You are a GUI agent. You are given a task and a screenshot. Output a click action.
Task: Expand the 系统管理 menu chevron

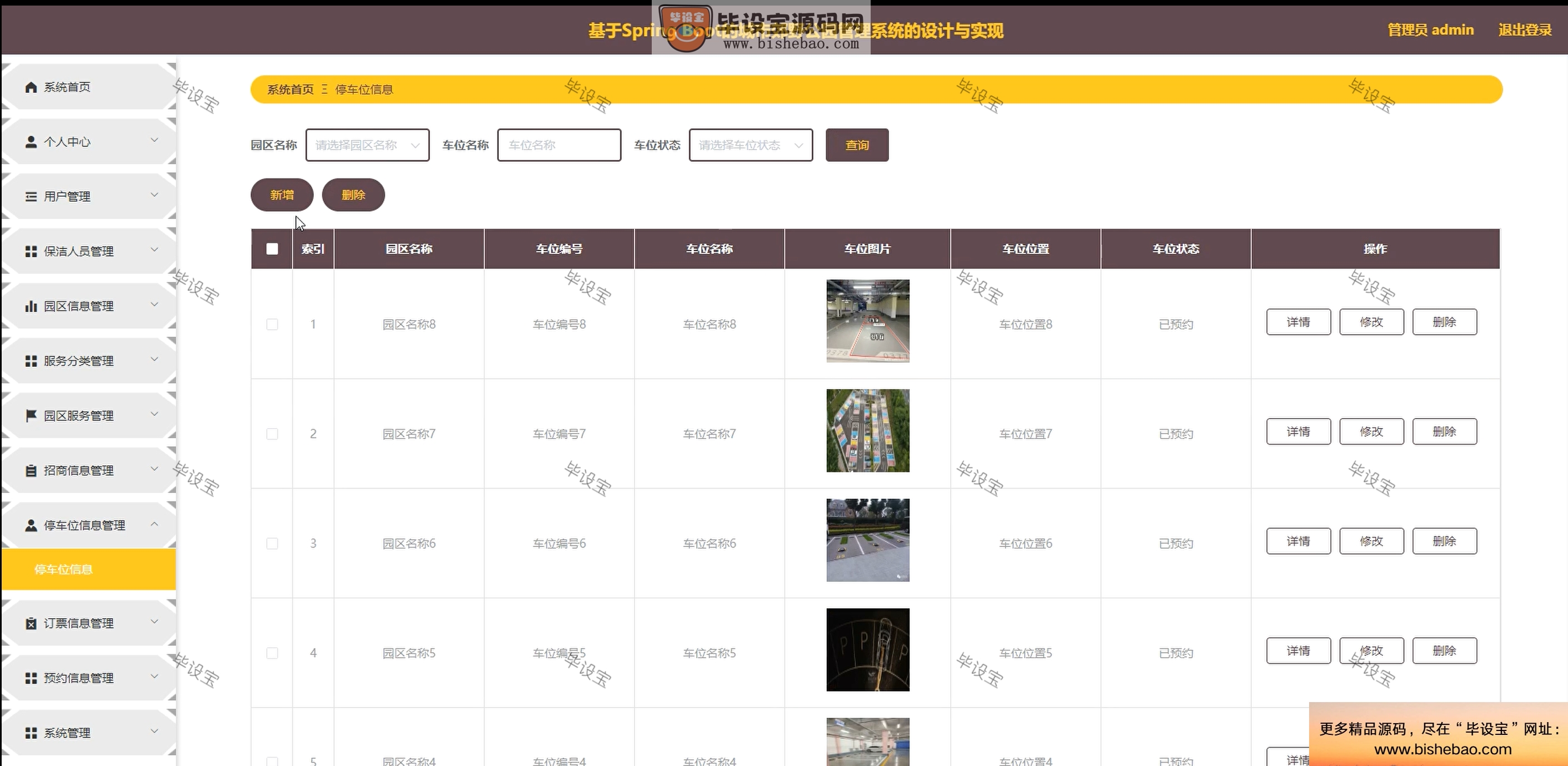[154, 732]
